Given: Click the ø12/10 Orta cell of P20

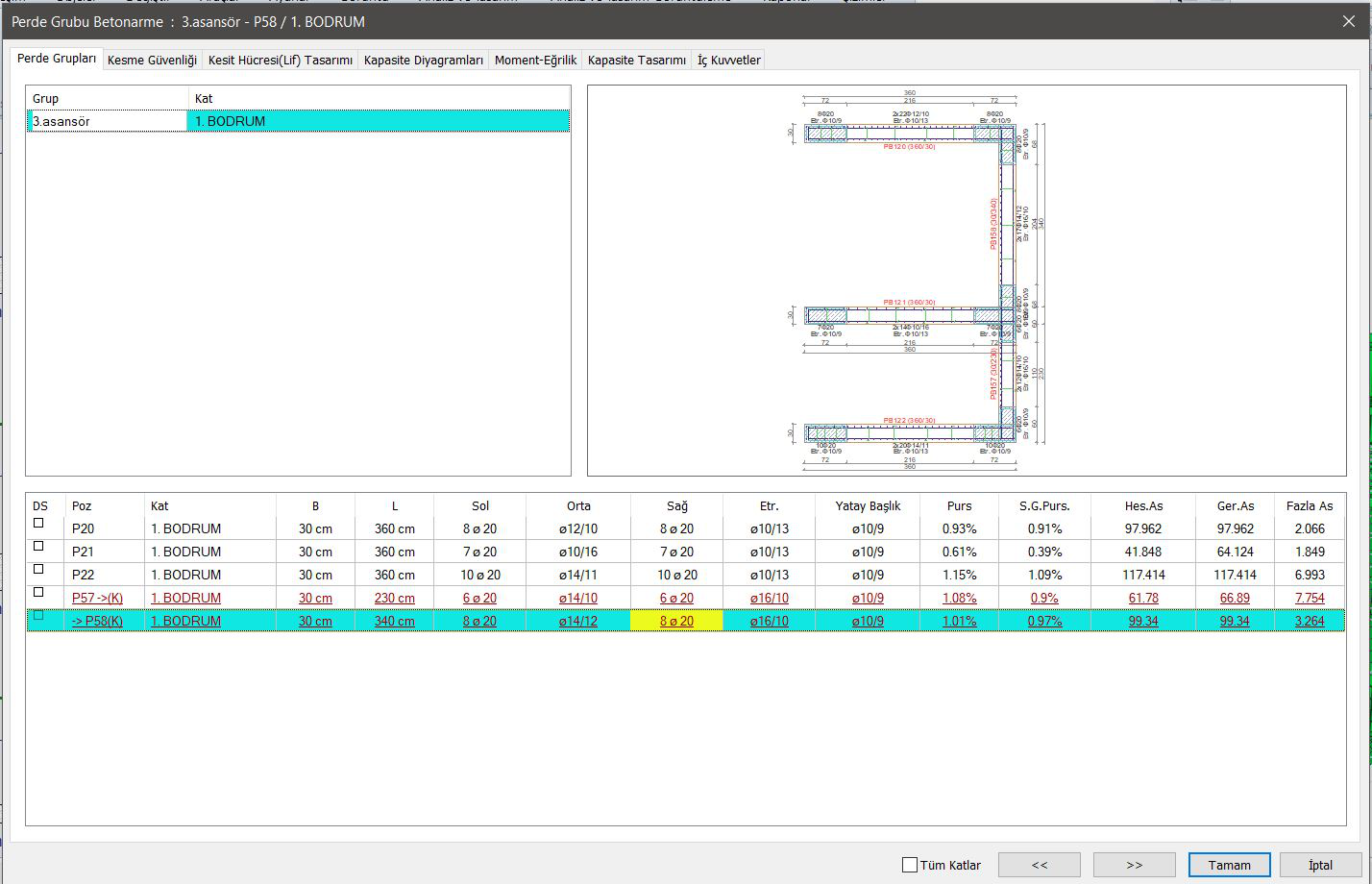Looking at the screenshot, I should point(578,528).
